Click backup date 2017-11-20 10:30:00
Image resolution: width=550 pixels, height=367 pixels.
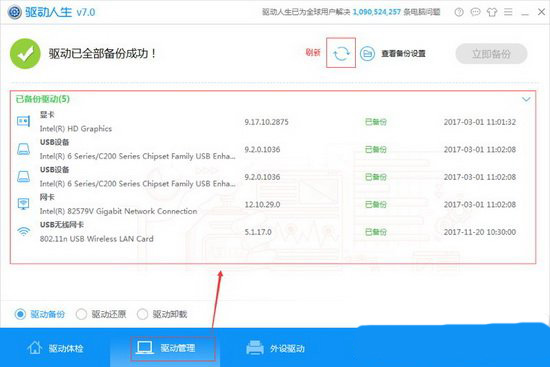[x=479, y=232]
